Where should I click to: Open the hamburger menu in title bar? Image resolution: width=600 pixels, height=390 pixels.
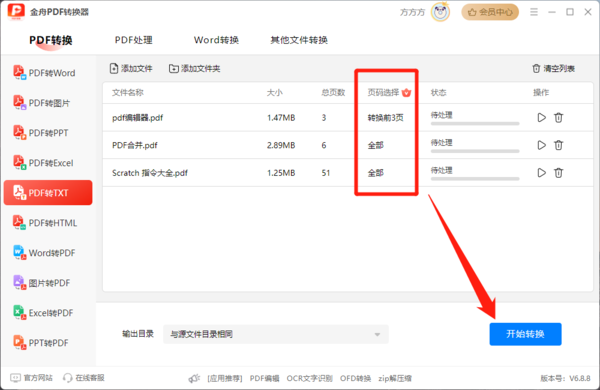point(534,12)
